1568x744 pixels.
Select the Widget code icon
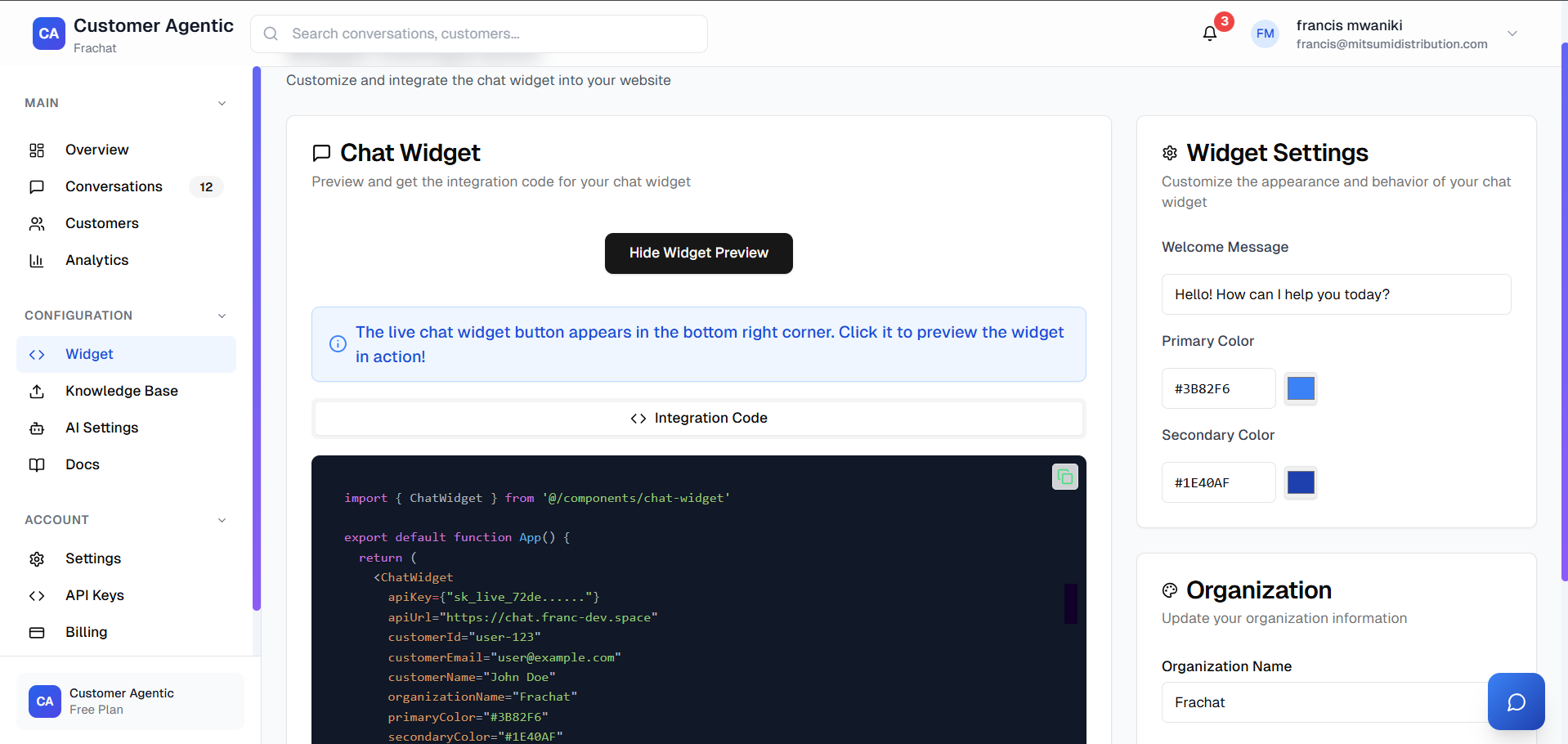pos(37,354)
